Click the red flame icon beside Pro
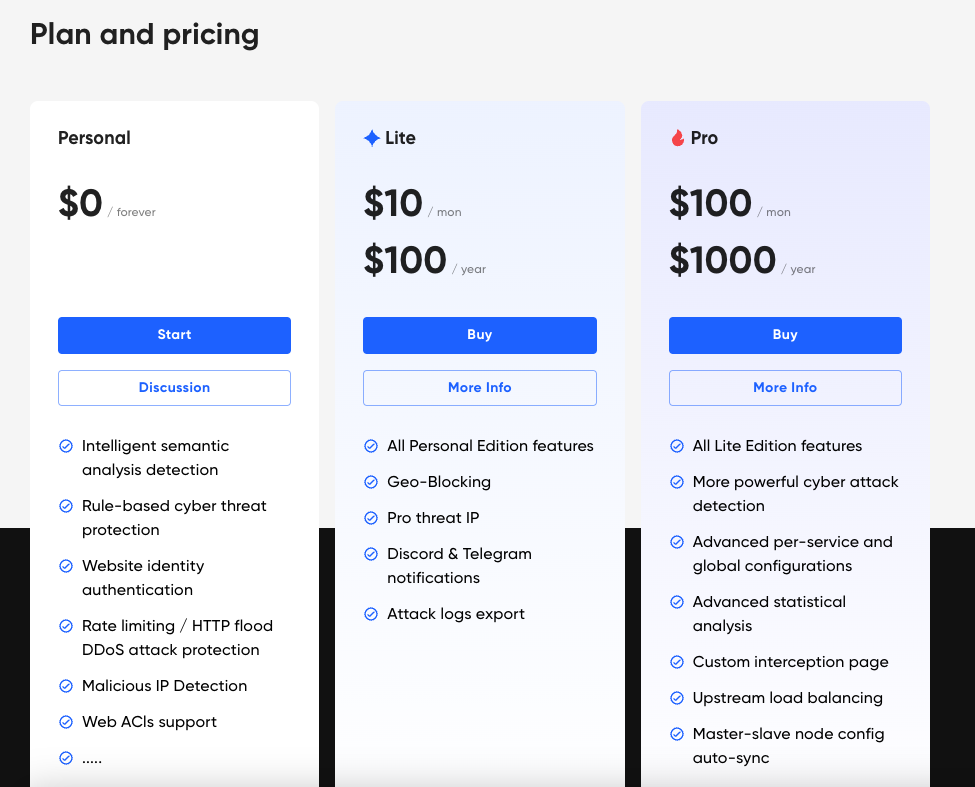Screen dimensions: 975x787 pyautogui.click(x=678, y=138)
